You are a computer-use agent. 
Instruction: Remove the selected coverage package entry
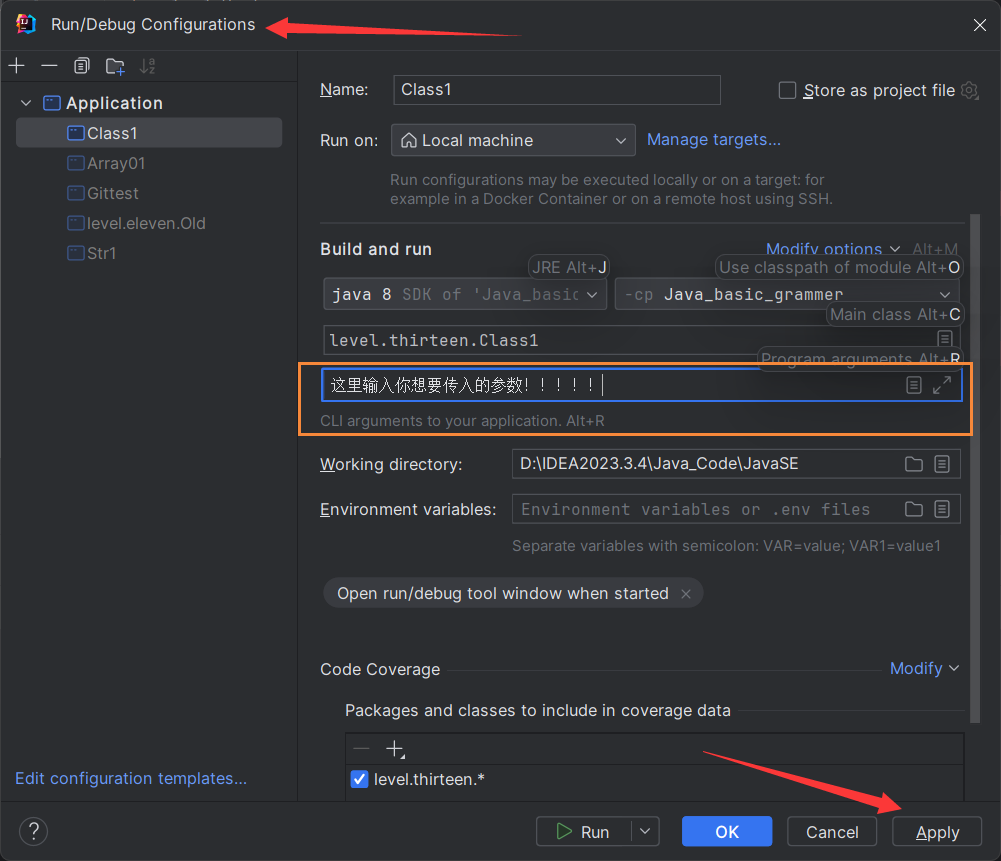[361, 749]
